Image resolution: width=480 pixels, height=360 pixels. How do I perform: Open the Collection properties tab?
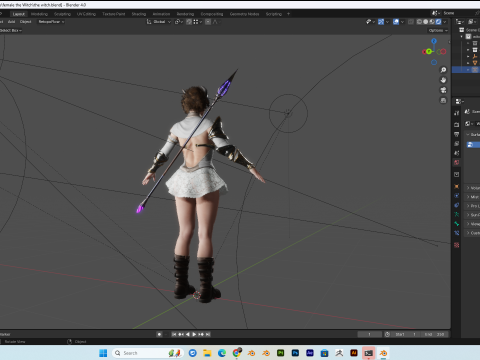click(x=457, y=174)
